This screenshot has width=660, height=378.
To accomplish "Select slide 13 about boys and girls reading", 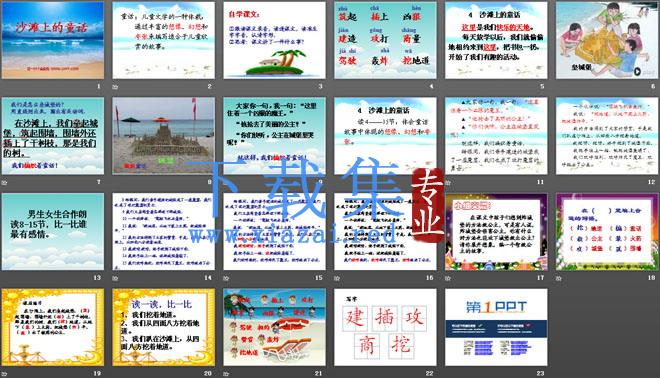I will pyautogui.click(x=53, y=231).
